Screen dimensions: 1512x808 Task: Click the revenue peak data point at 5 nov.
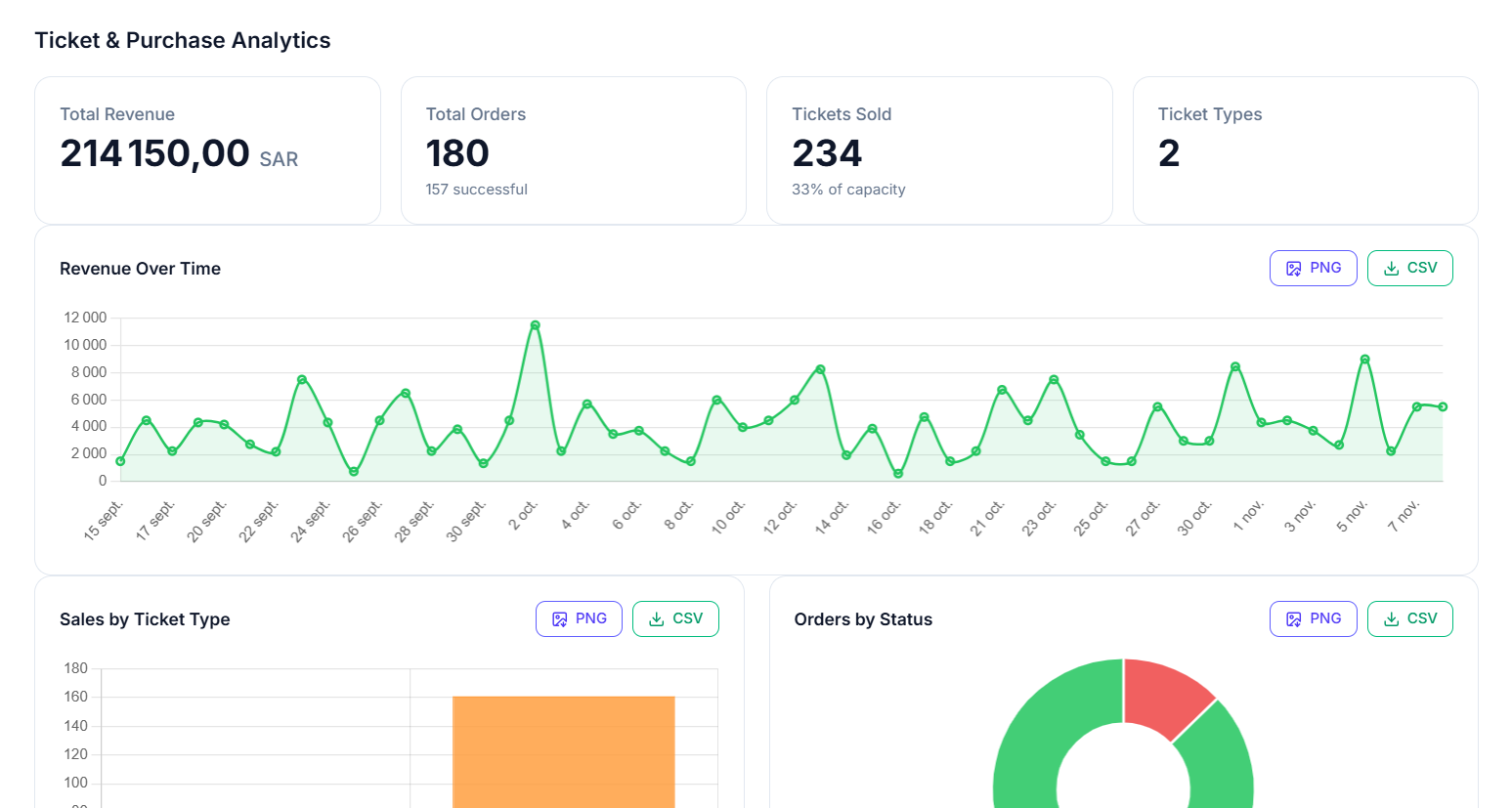(x=1364, y=360)
